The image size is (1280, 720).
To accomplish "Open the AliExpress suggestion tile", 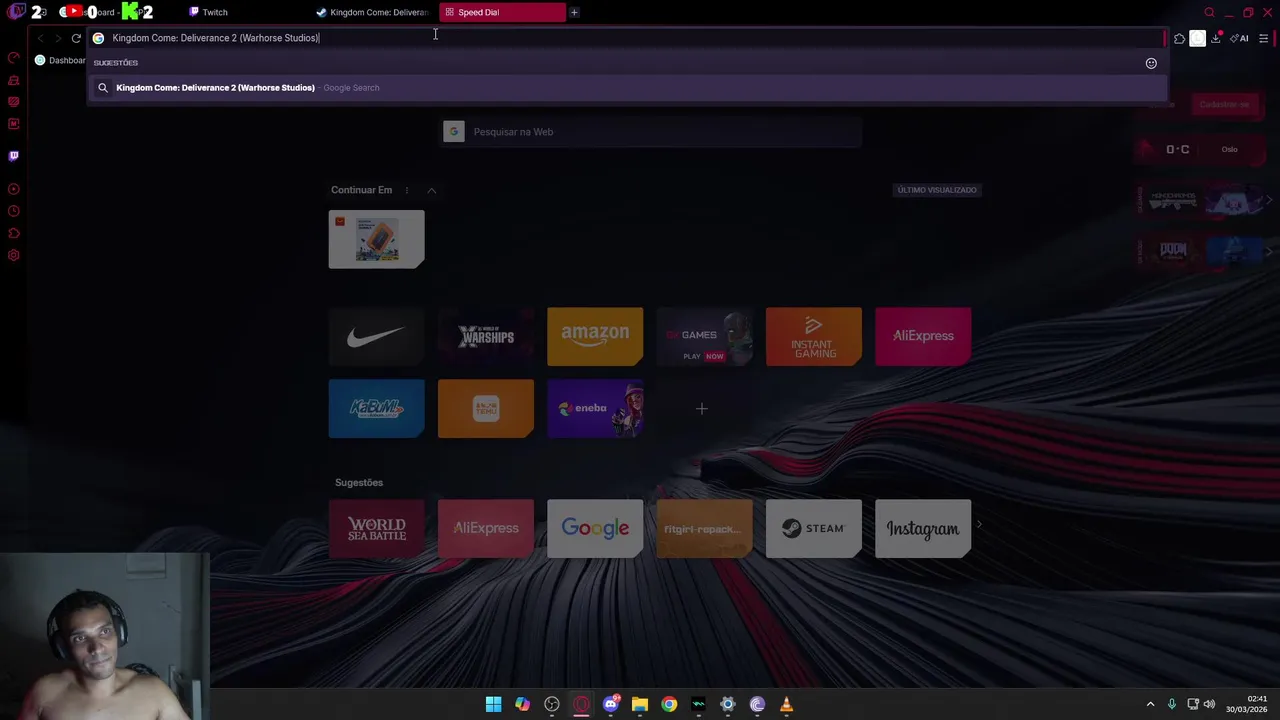I will pyautogui.click(x=485, y=528).
